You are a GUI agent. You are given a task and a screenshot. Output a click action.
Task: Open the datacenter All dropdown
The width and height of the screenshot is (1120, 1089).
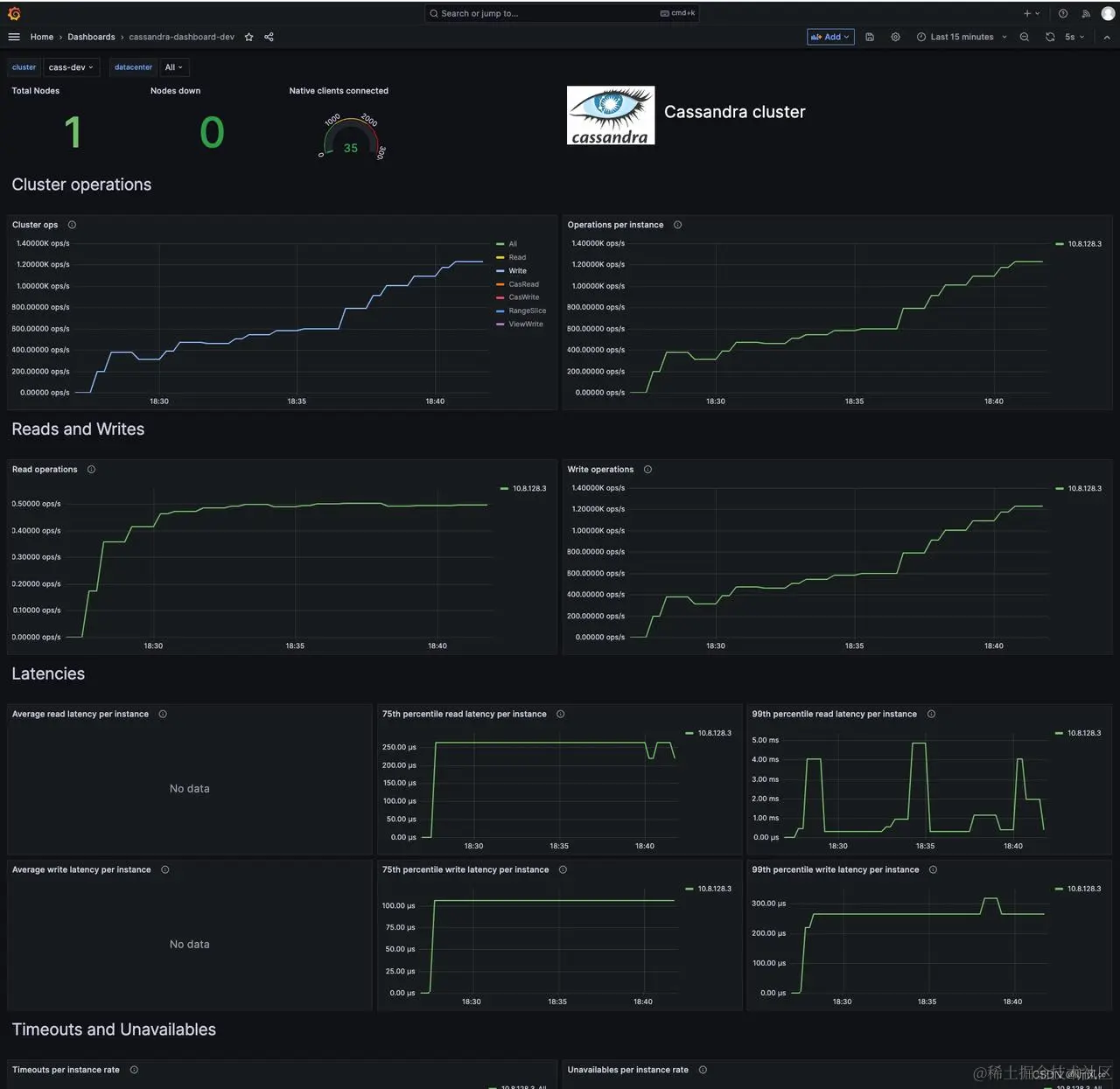[174, 67]
